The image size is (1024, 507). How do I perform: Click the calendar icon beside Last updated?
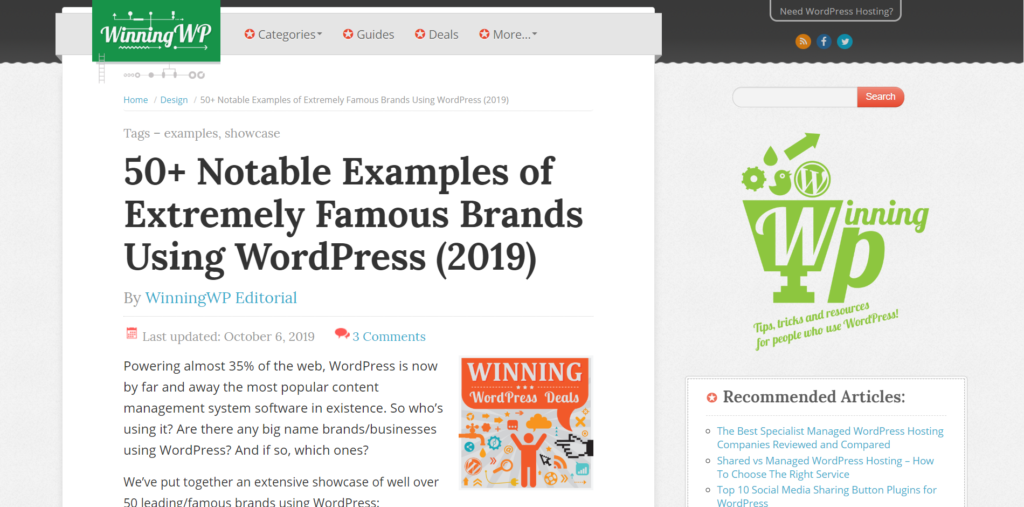[x=131, y=334]
